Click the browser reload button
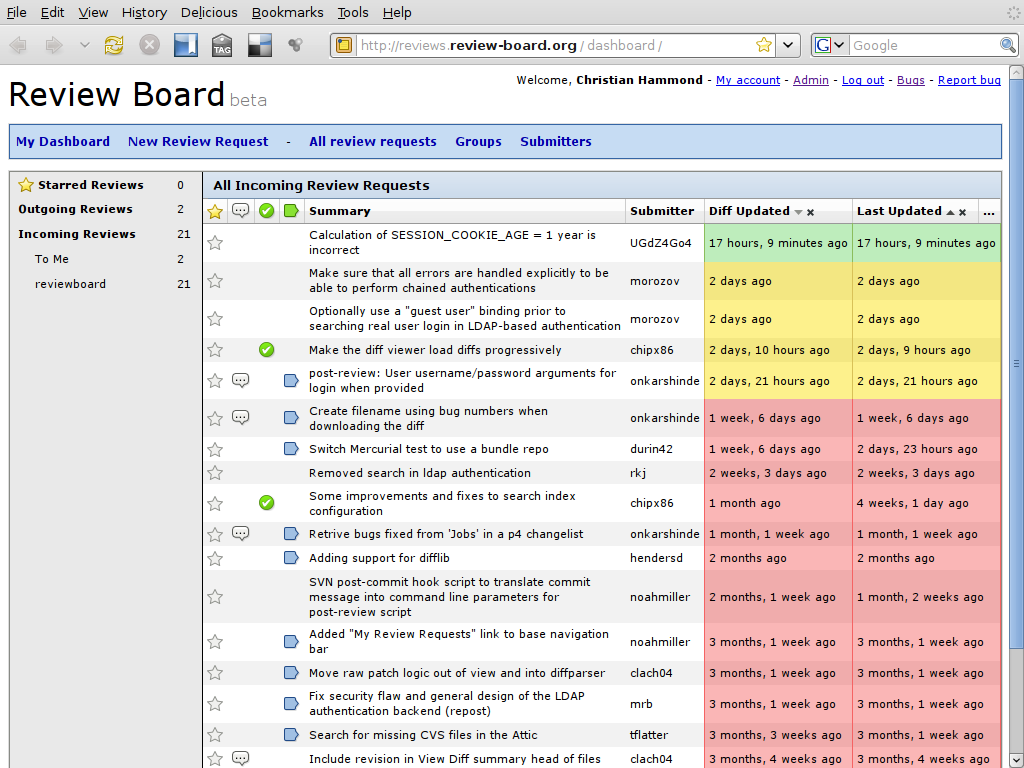1024x768 pixels. (x=114, y=45)
